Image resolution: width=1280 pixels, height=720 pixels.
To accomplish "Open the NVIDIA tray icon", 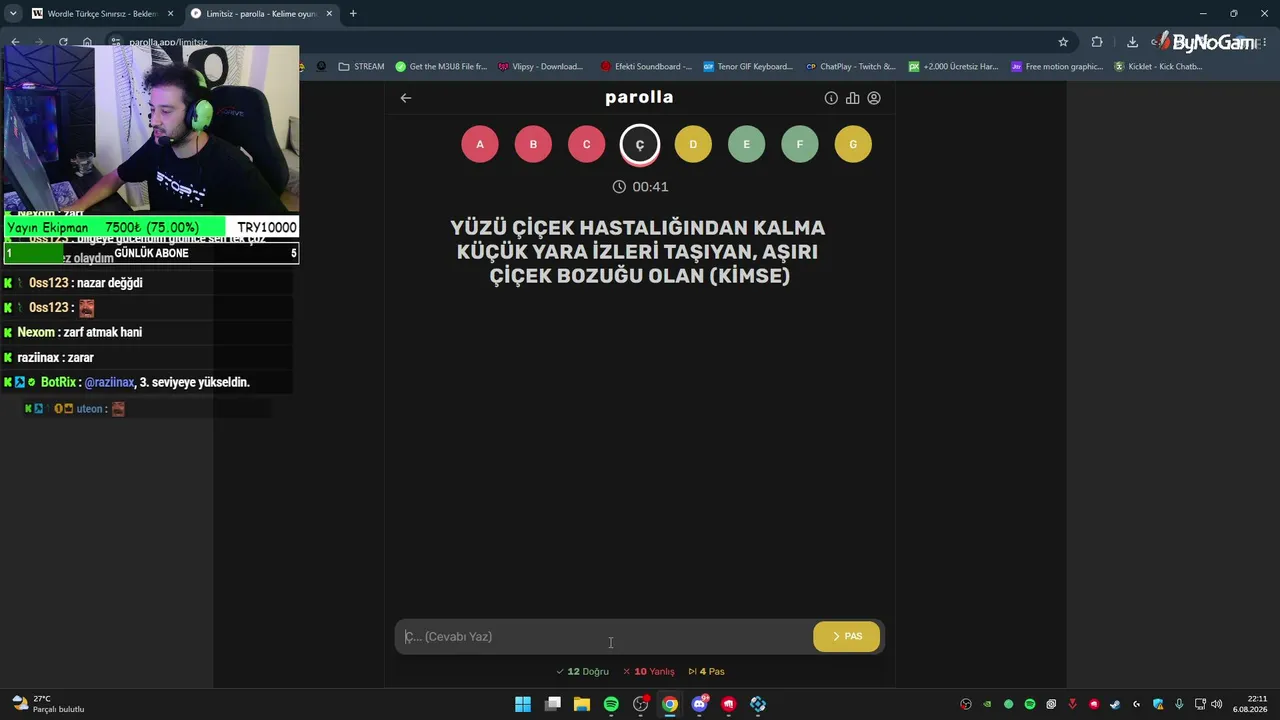I will 987,704.
